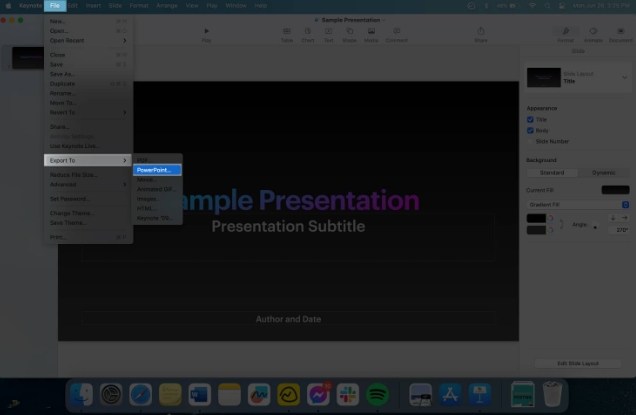This screenshot has width=636, height=415.
Task: Open Spotlight search in menu bar
Action: click(548, 6)
